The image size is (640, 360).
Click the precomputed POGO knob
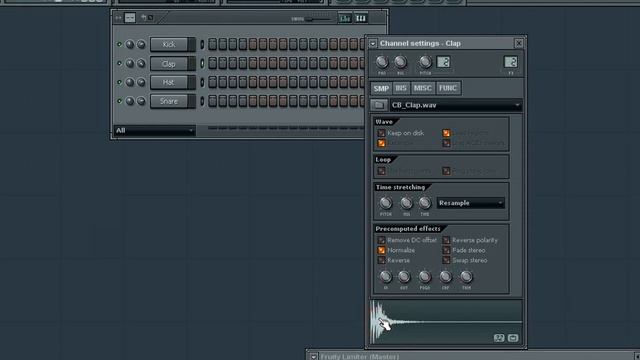pos(424,277)
